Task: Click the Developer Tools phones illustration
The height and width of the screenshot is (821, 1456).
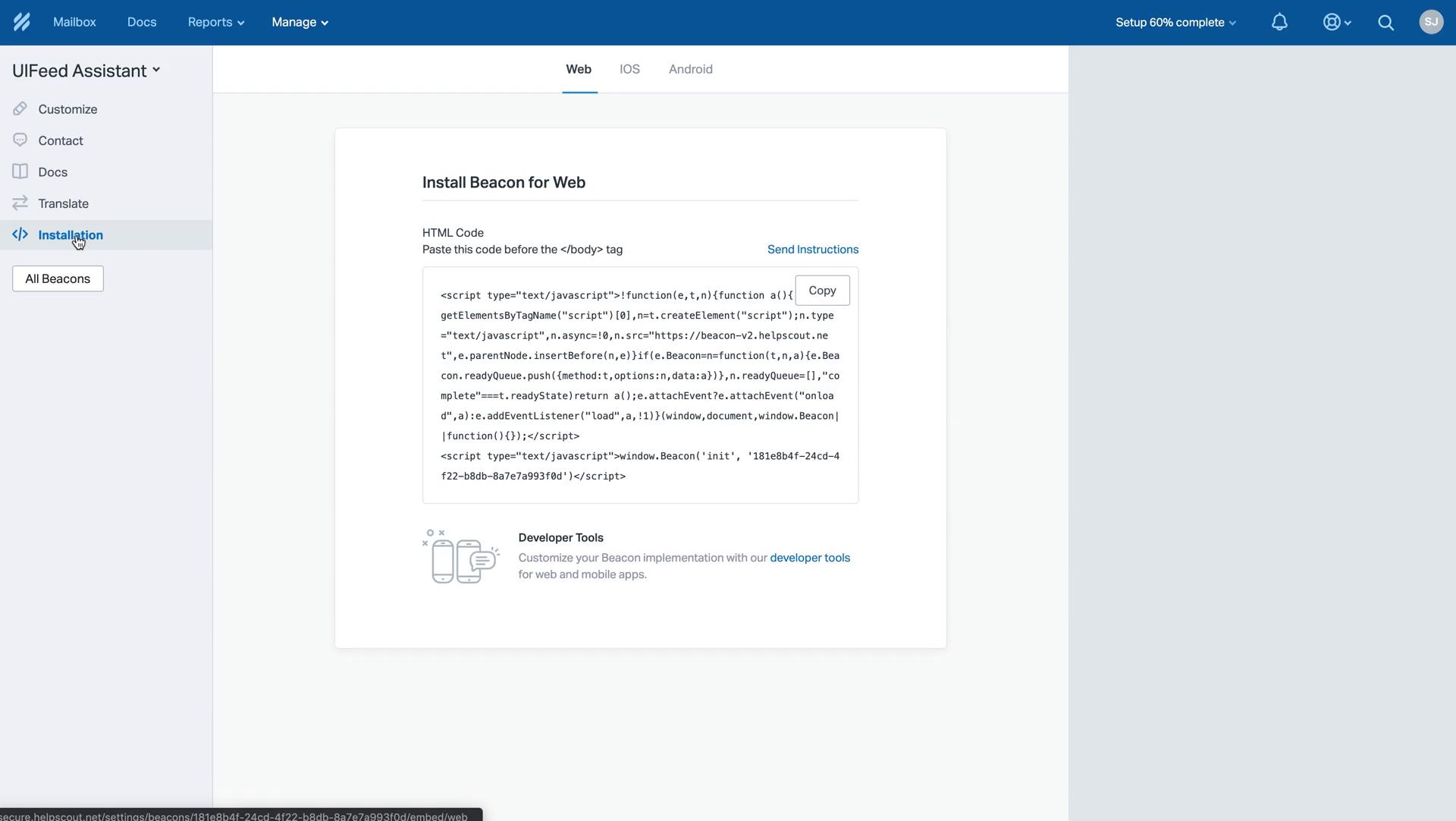Action: [460, 556]
